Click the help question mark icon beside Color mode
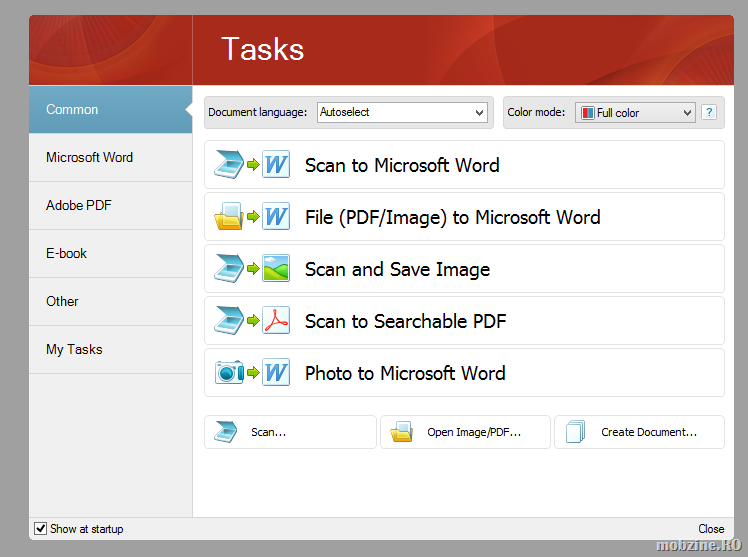The image size is (748, 557). click(709, 112)
